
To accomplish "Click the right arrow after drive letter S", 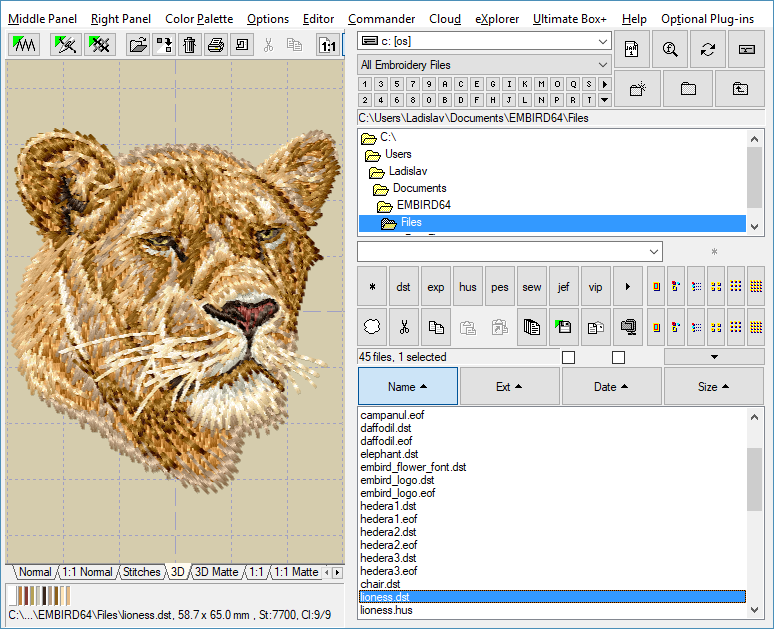I will coord(605,84).
